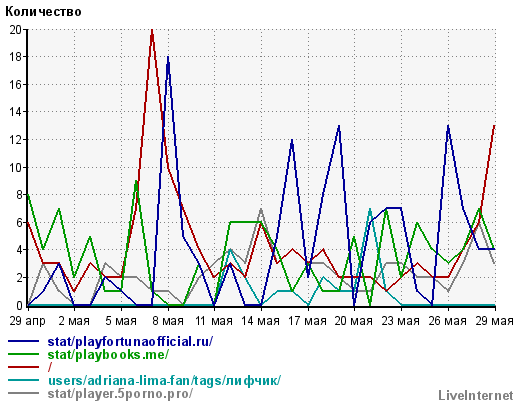Click the stat/playfortunaofficial.ru/ legend label
Image resolution: width=520 pixels, height=405 pixels.
pos(130,342)
